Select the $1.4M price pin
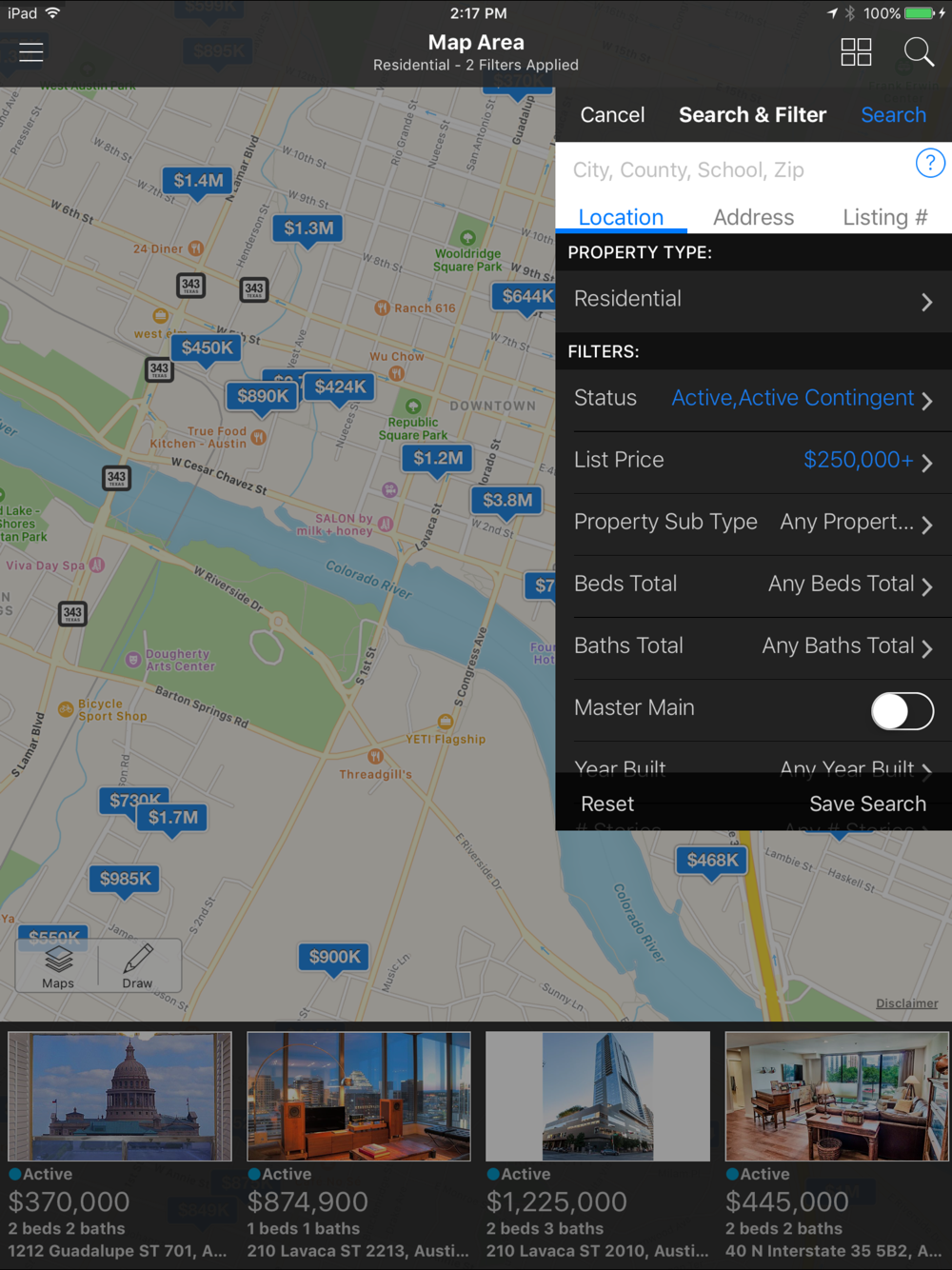This screenshot has width=952, height=1270. [198, 182]
